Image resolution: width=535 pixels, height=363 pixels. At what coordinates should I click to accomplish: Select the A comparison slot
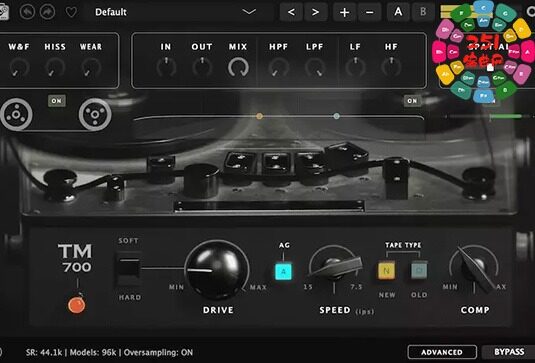point(398,12)
